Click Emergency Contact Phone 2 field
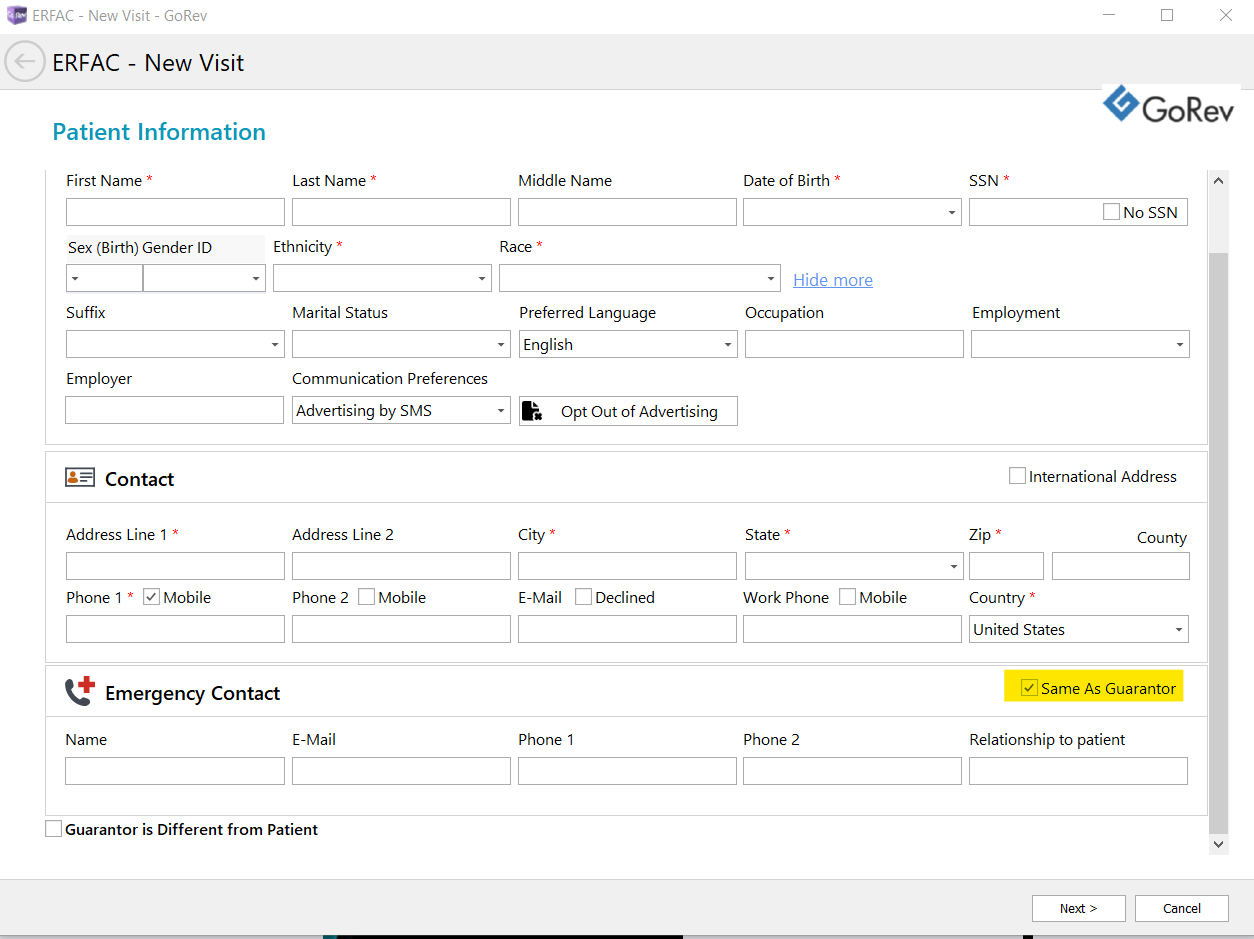Image resolution: width=1254 pixels, height=939 pixels. pos(852,771)
